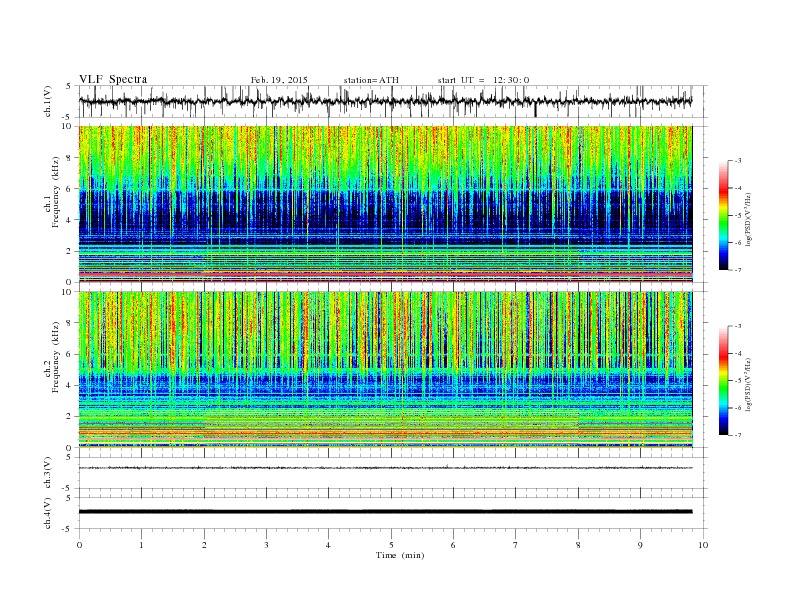This screenshot has width=792, height=612.
Task: Click the "start UT = 12:30:0" text
Action: (483, 80)
